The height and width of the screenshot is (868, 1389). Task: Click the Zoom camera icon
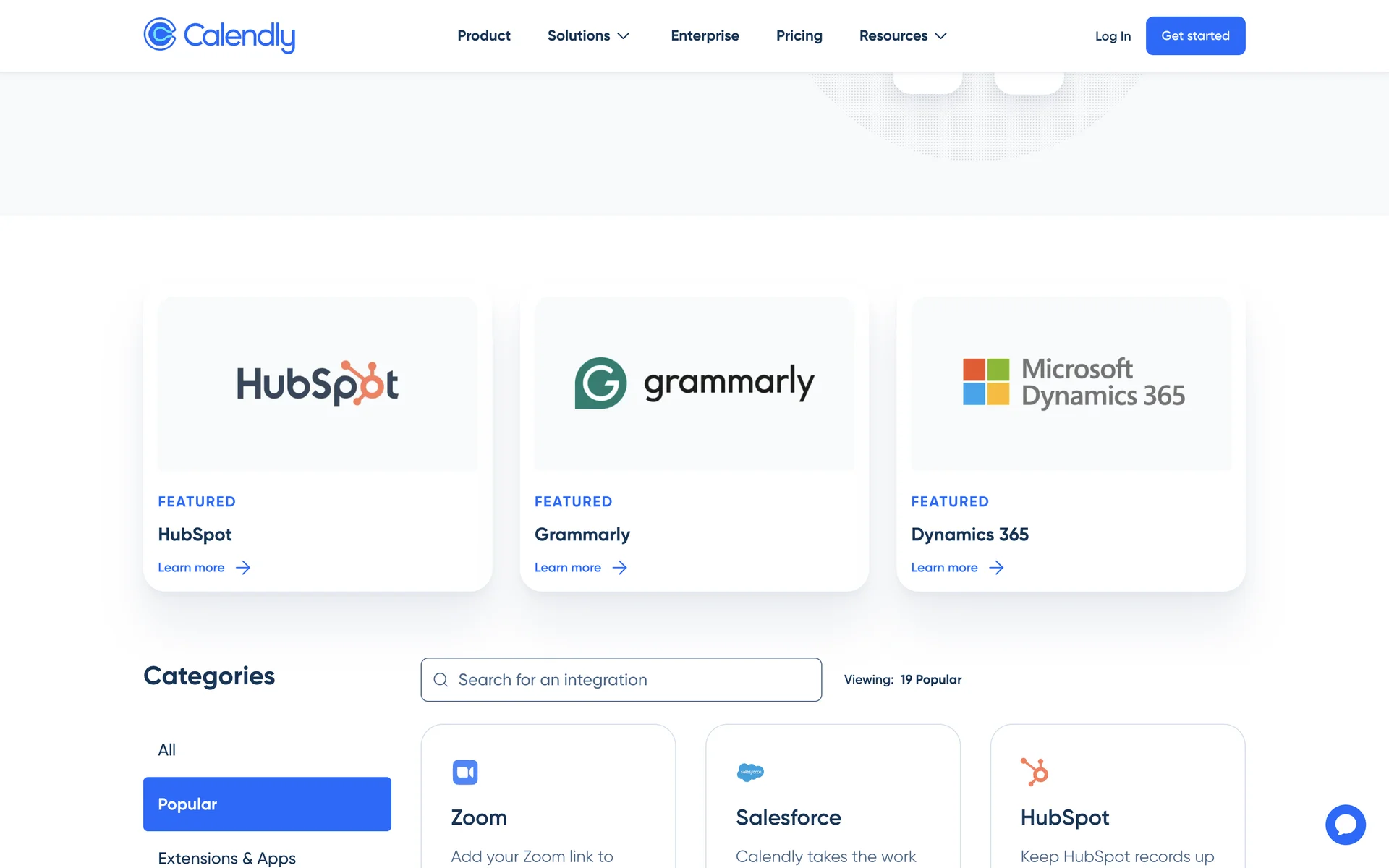(465, 772)
